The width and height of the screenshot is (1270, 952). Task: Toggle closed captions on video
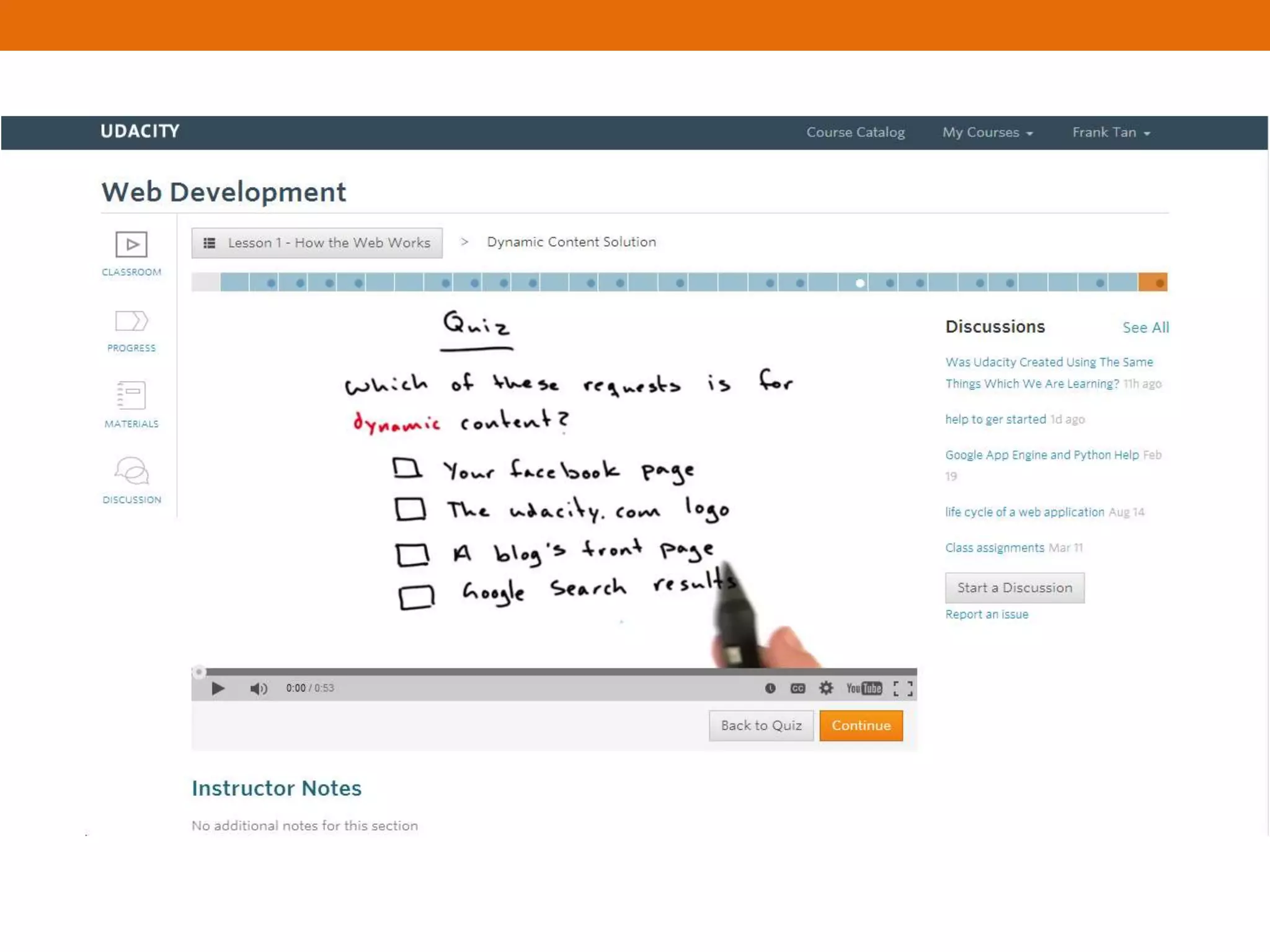(797, 688)
